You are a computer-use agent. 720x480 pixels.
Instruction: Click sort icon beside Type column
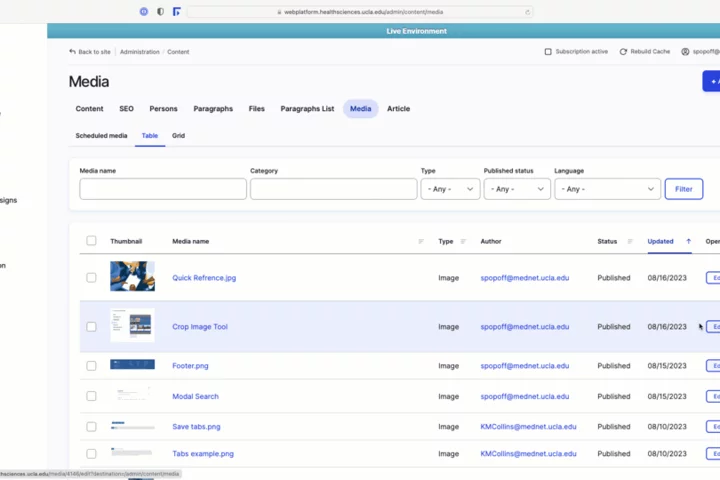pyautogui.click(x=463, y=241)
